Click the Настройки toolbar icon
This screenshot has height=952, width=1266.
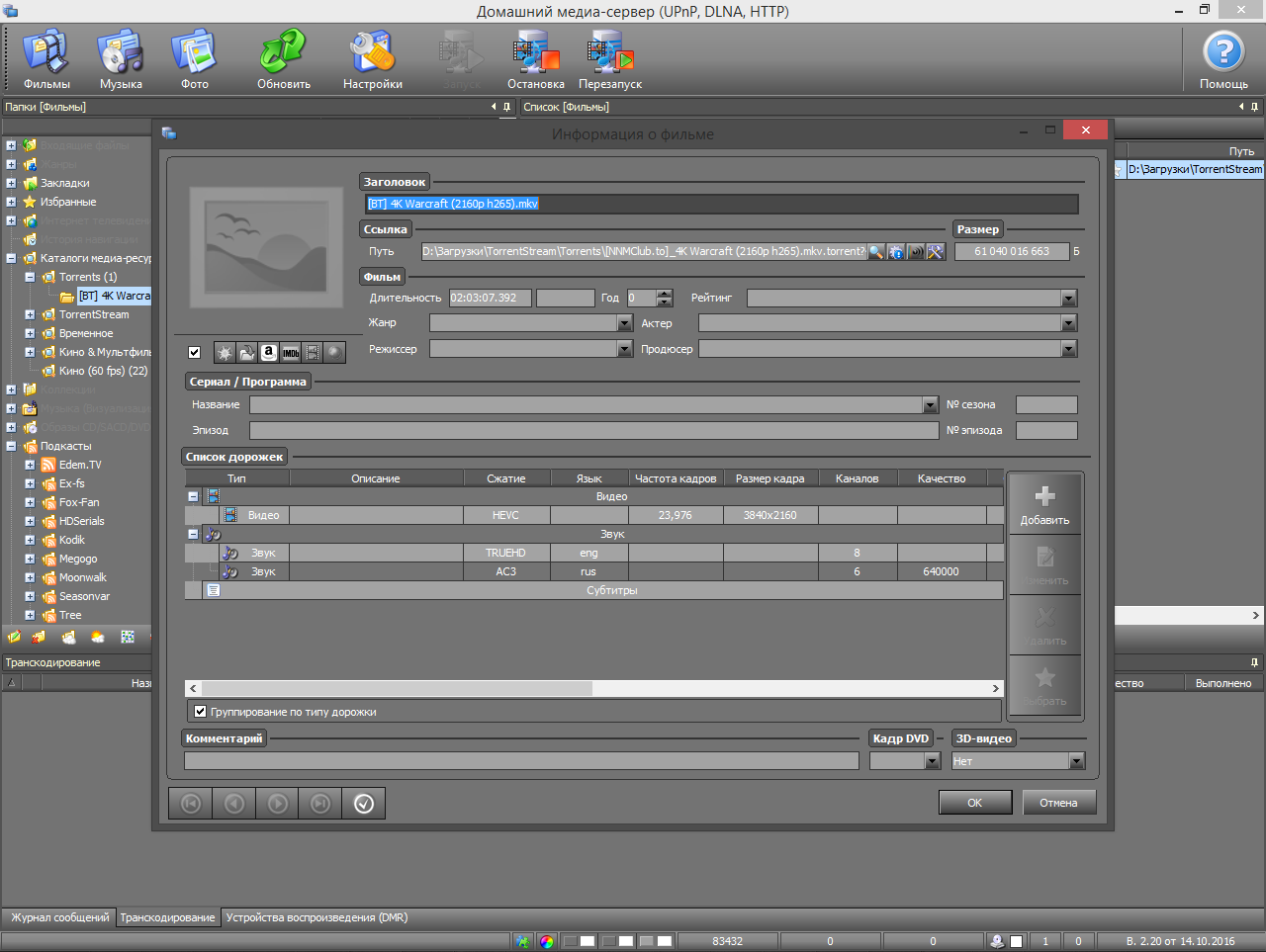[372, 59]
